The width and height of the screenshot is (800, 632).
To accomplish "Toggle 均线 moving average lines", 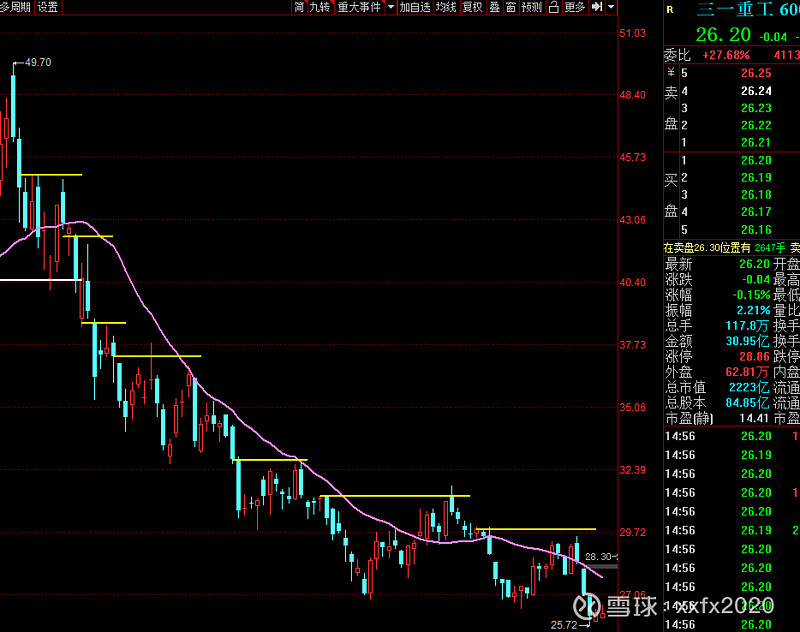I will [x=446, y=7].
